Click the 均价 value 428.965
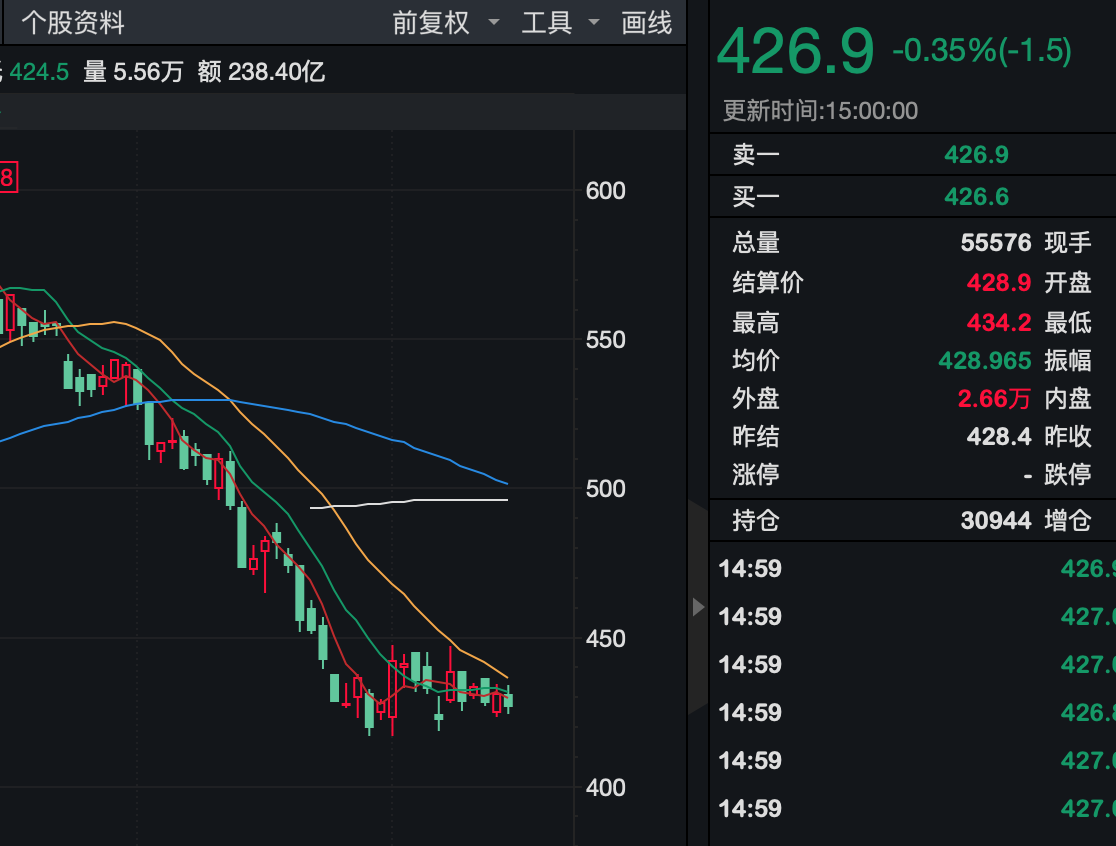Image resolution: width=1116 pixels, height=846 pixels. point(984,361)
